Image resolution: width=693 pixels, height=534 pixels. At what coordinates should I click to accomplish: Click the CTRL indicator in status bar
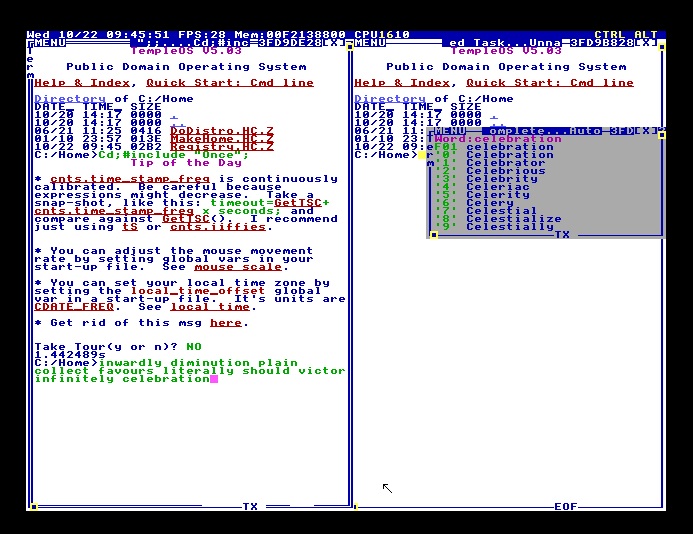pyautogui.click(x=610, y=34)
